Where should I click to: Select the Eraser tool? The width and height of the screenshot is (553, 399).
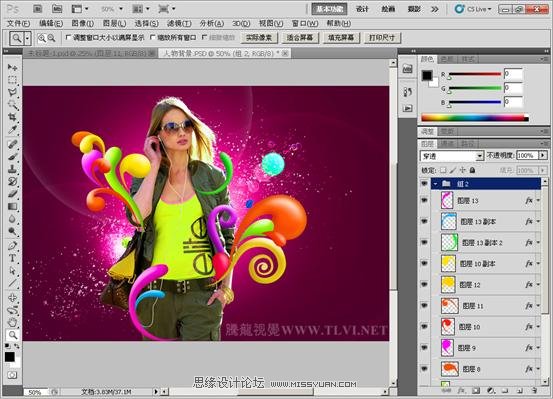pos(12,194)
